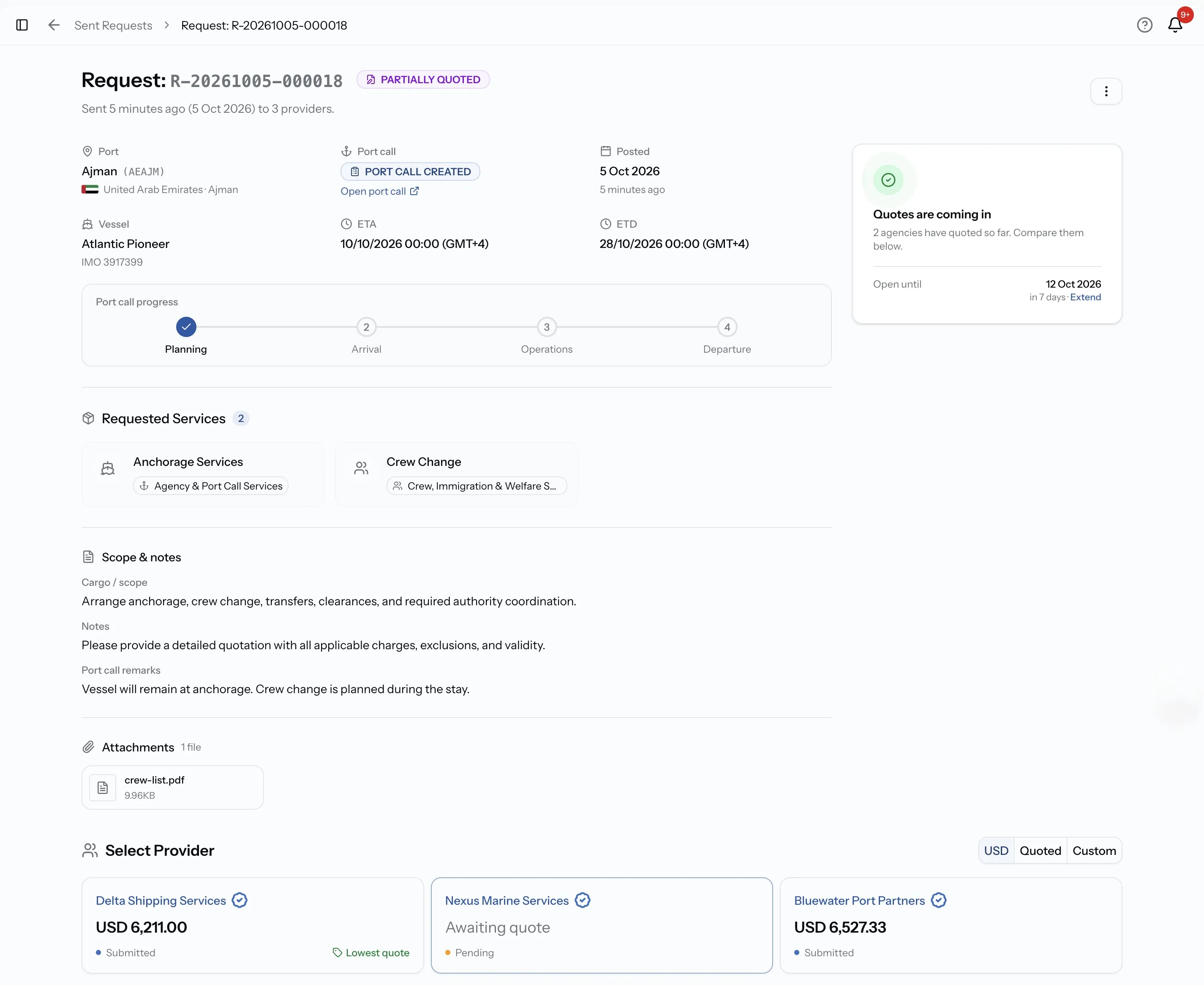Select the Operations step 3 marker
The image size is (1204, 985).
tap(547, 327)
